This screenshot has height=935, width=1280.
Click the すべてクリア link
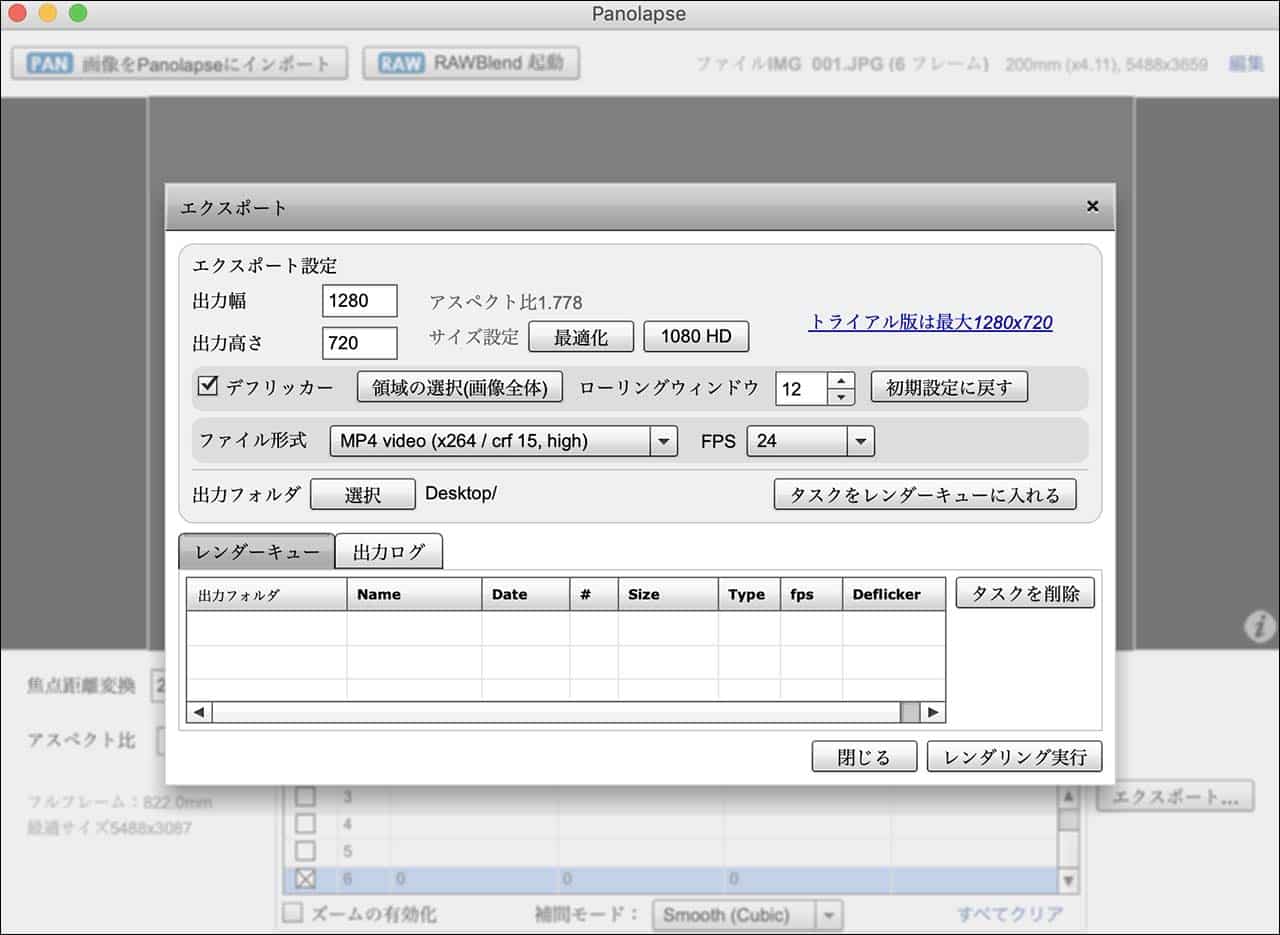pos(1010,915)
